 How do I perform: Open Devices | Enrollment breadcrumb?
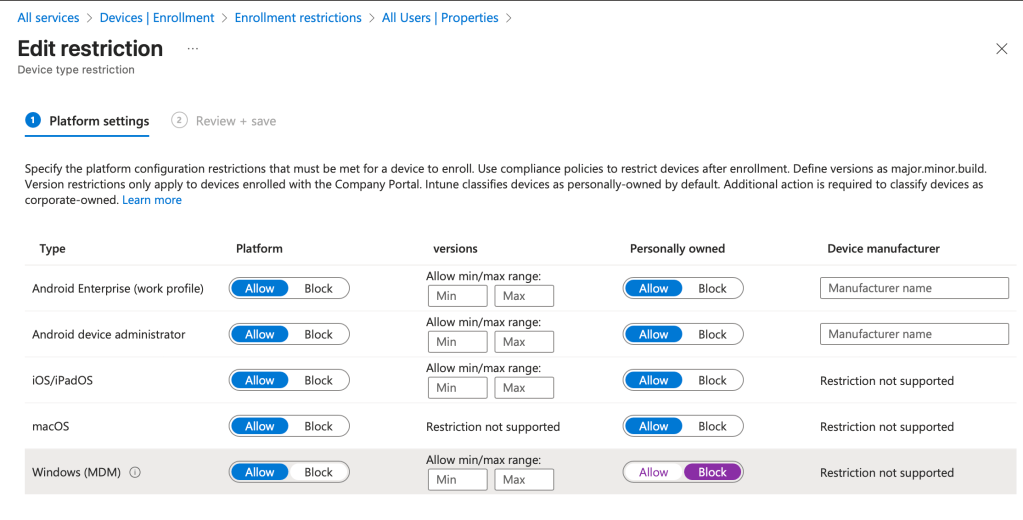click(157, 18)
